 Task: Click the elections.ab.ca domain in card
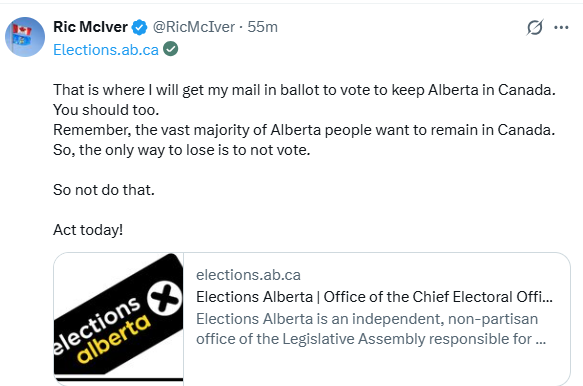[x=248, y=275]
